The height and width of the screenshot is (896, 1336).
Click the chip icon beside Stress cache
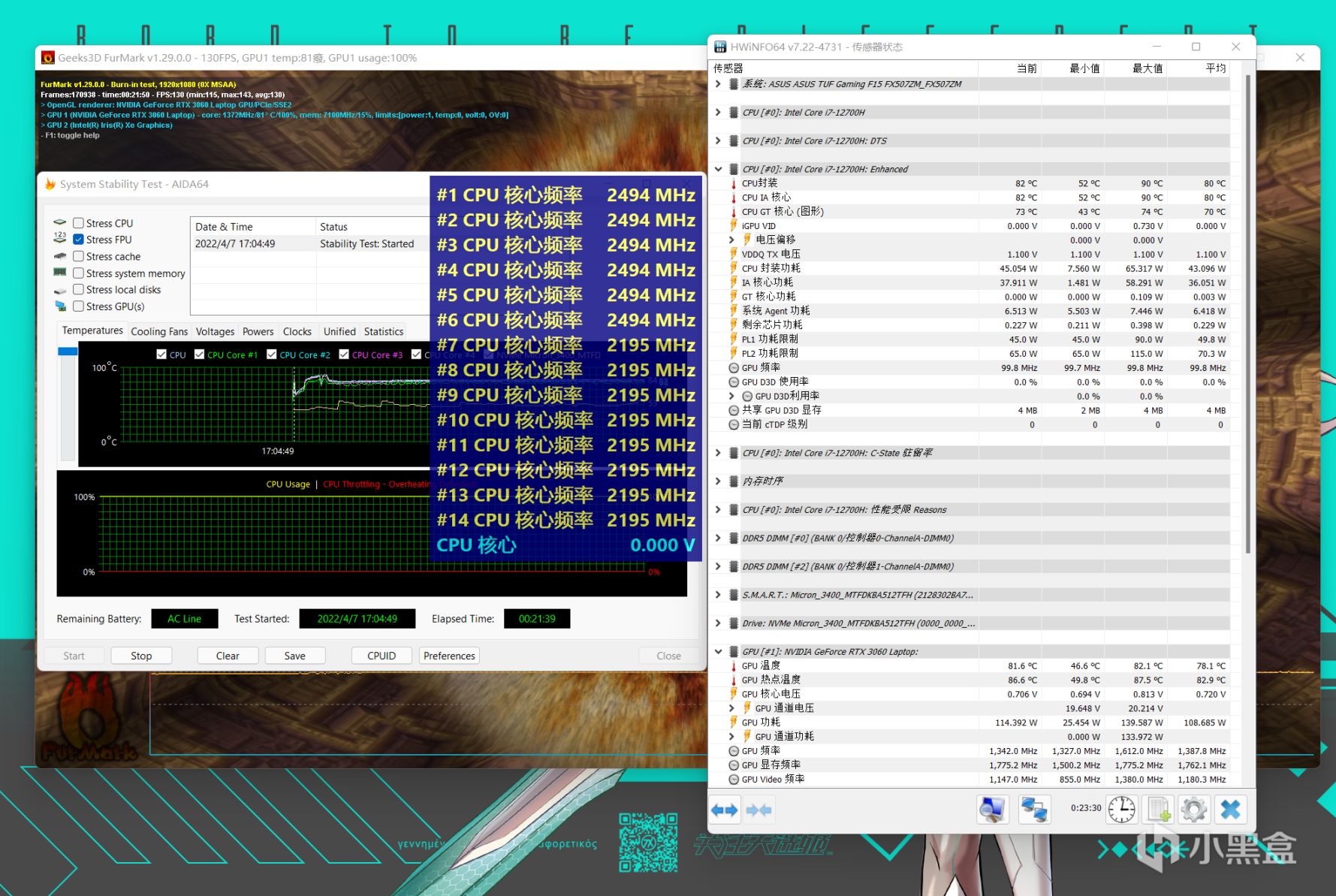coord(60,256)
